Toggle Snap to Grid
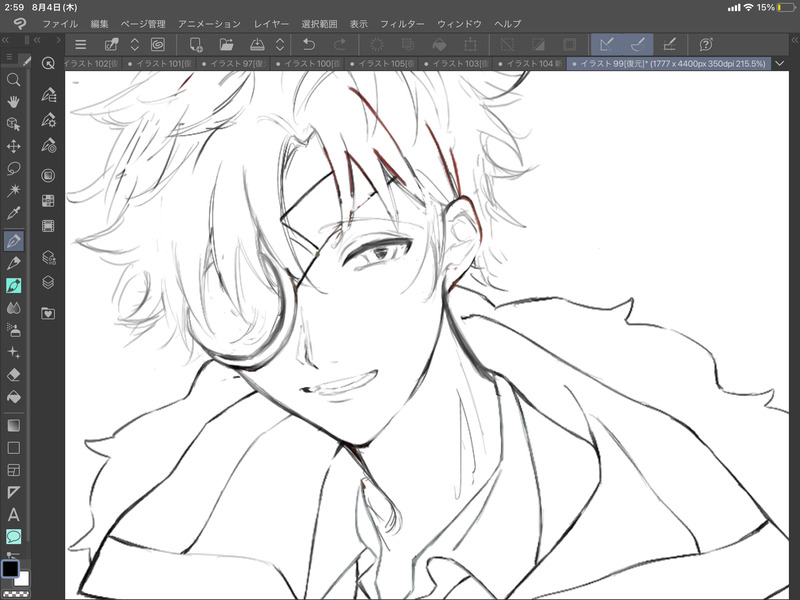Screen dimensions: 800x600 pos(669,44)
